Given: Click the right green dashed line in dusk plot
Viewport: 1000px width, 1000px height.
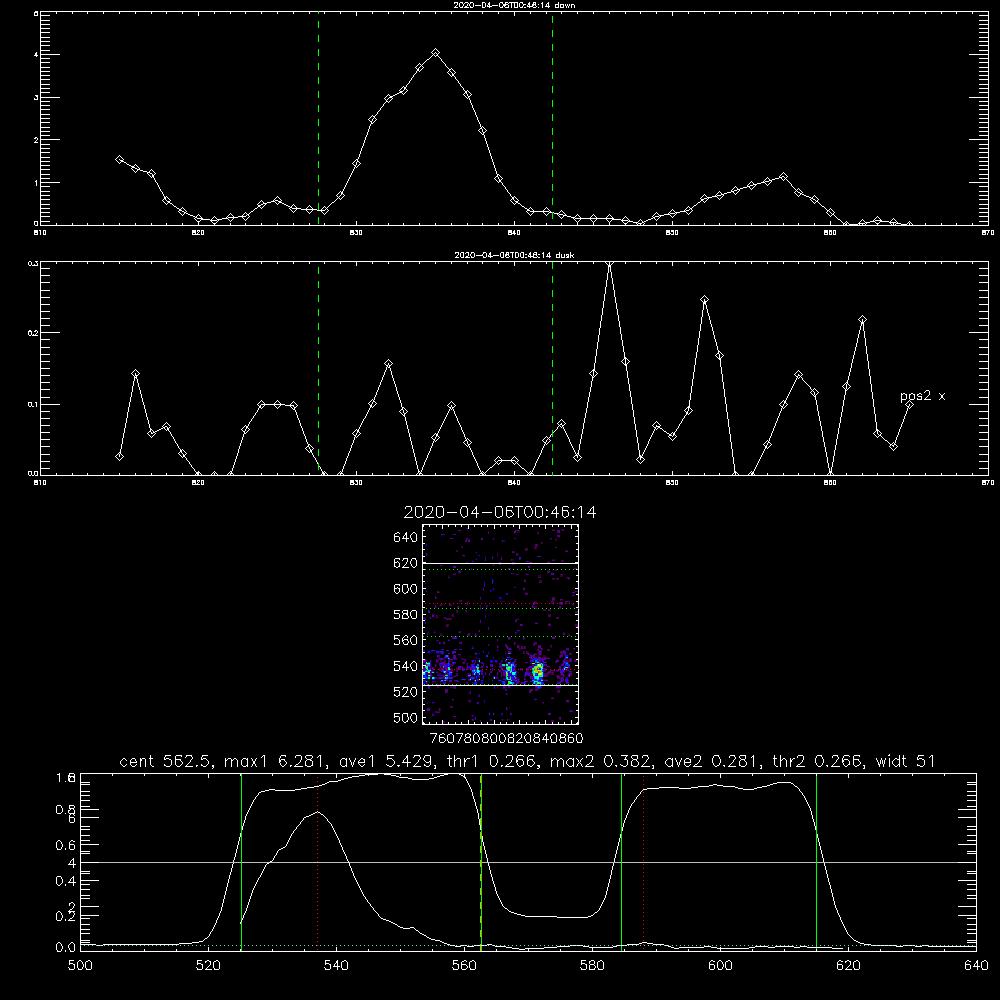Looking at the screenshot, I should pos(552,369).
